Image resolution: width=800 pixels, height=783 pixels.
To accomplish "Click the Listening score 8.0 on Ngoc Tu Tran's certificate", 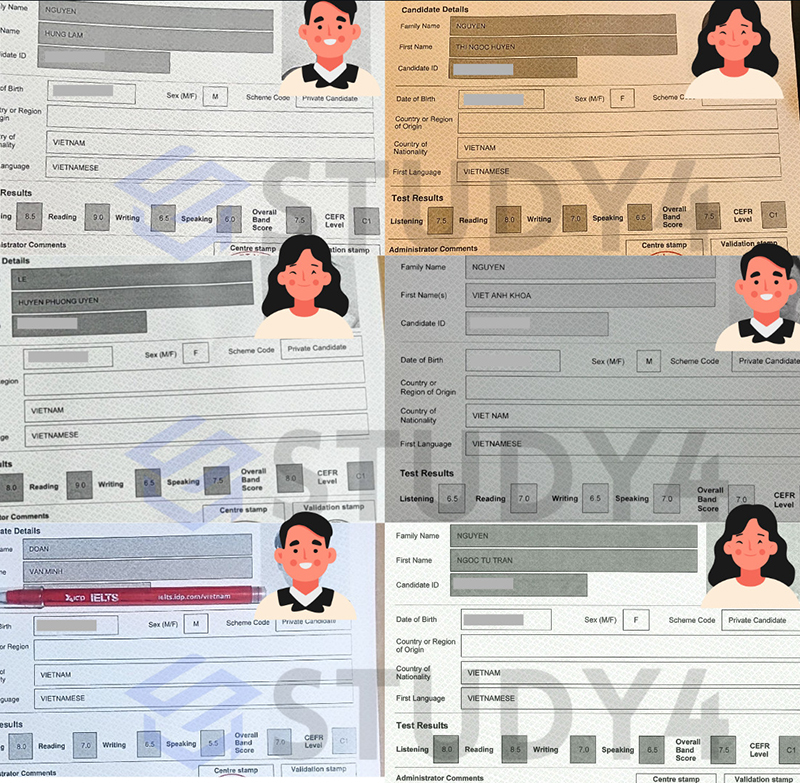I will [446, 749].
